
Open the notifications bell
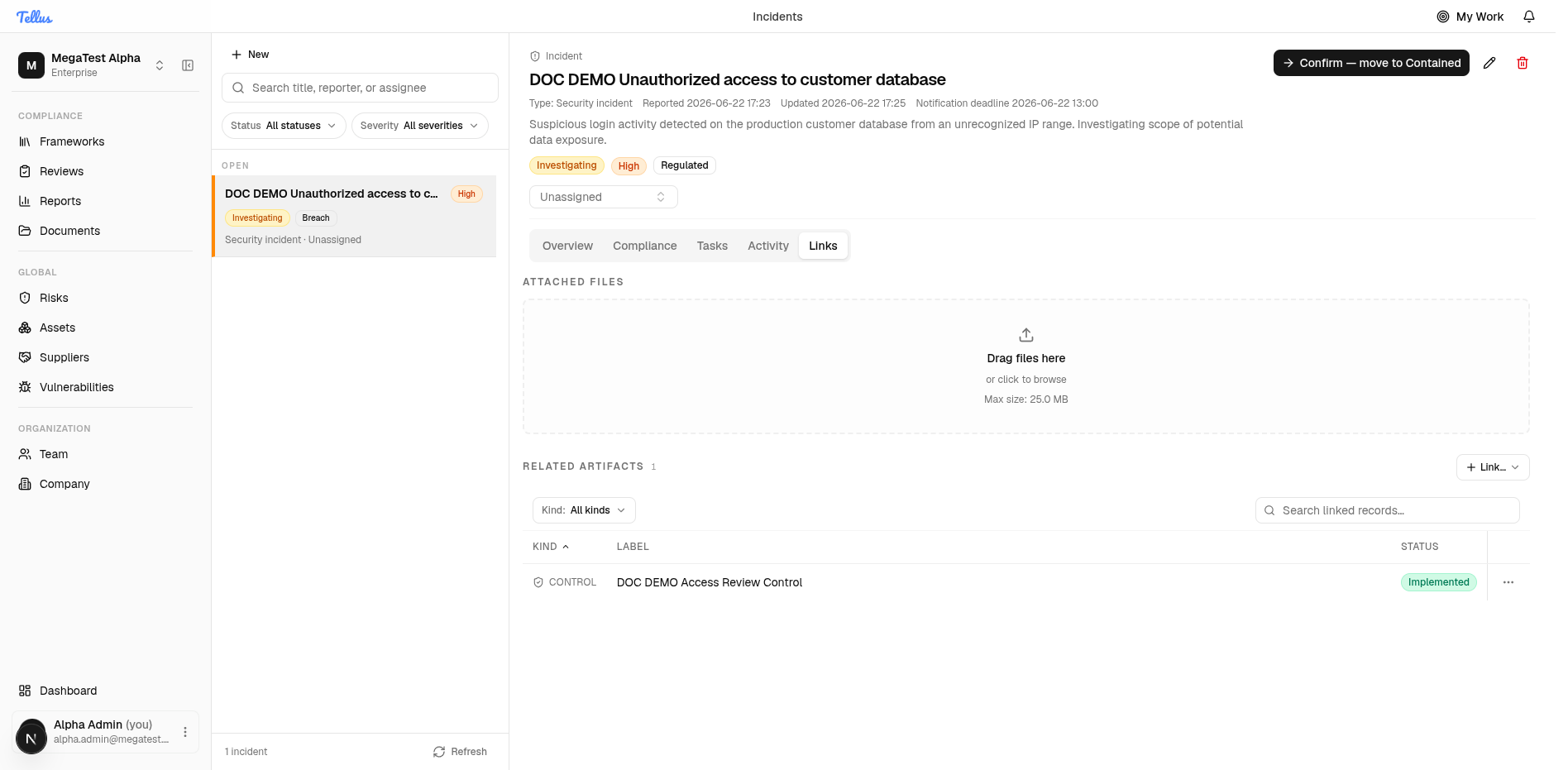[1529, 17]
